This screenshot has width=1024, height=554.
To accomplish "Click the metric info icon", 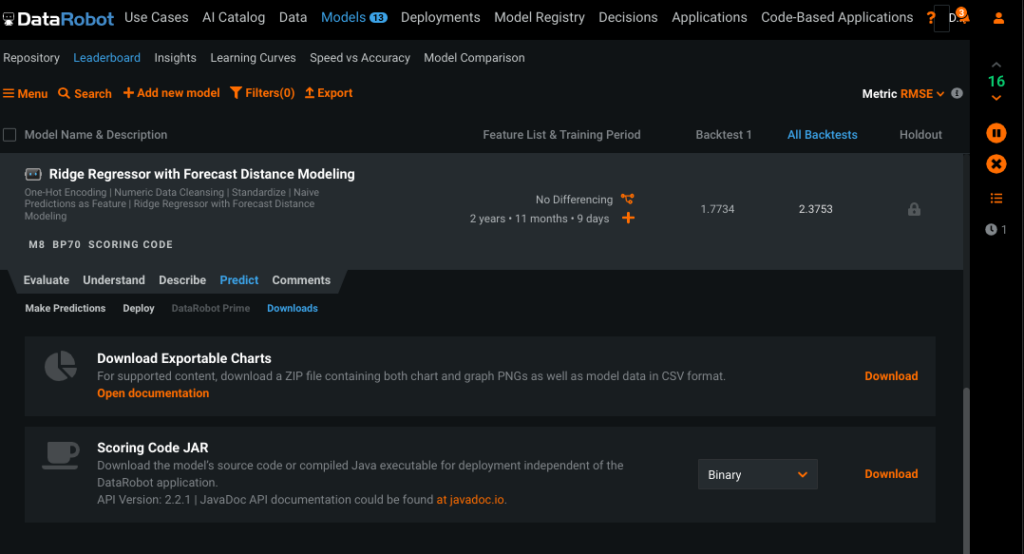I will pos(957,94).
